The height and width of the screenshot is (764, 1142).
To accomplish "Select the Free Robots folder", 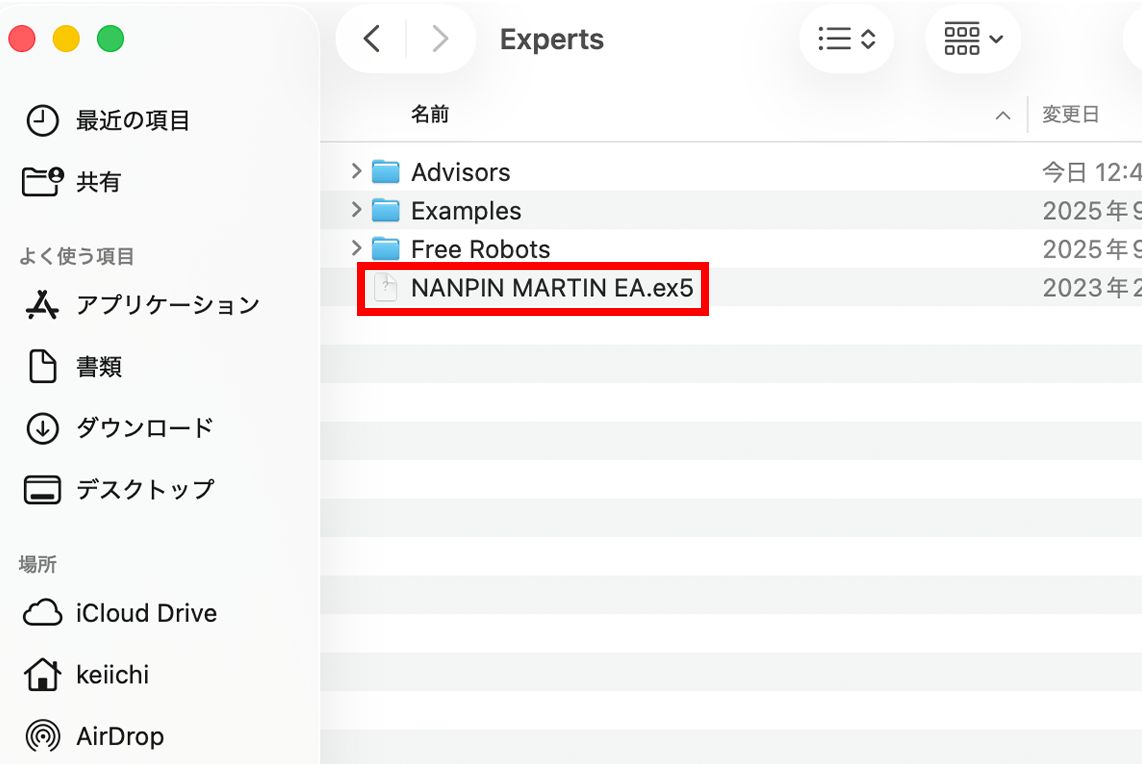I will tap(480, 249).
